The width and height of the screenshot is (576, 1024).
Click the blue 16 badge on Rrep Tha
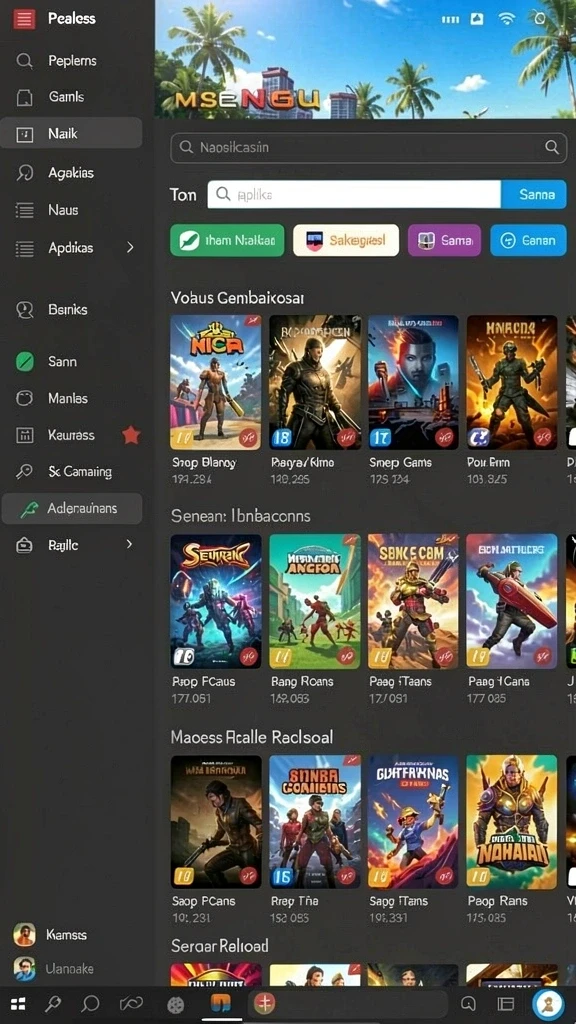[281, 876]
